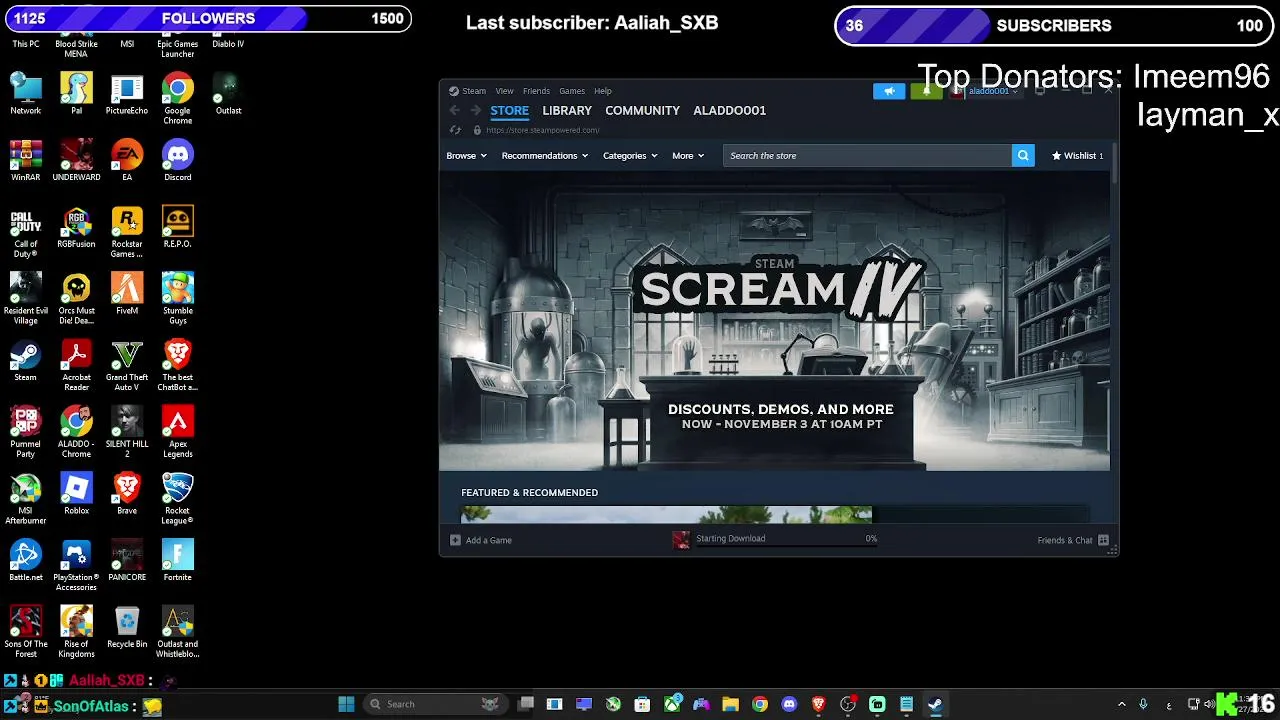Select SILENT HILL 2 desktop icon
This screenshot has width=1280, height=720.
pyautogui.click(x=127, y=433)
